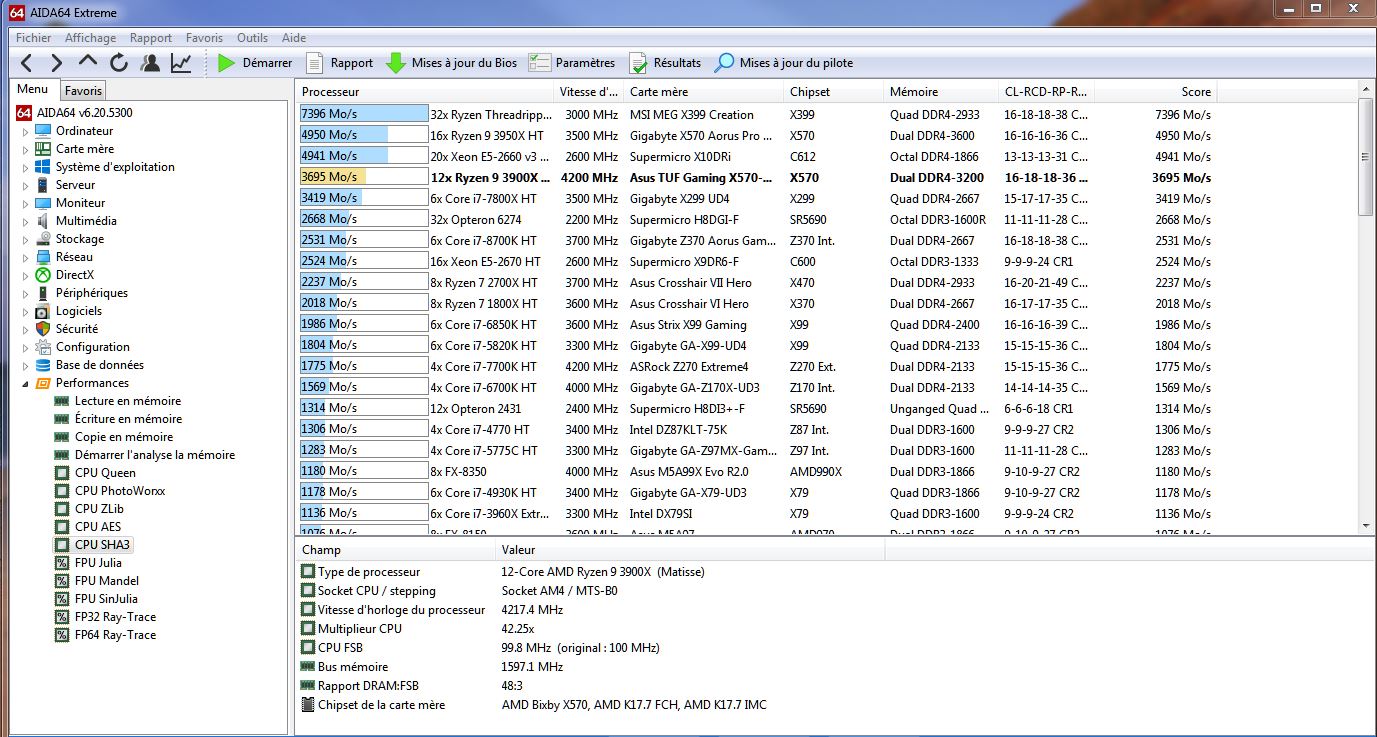The image size is (1377, 737).
Task: Open the CPU AES benchmark
Action: click(98, 527)
